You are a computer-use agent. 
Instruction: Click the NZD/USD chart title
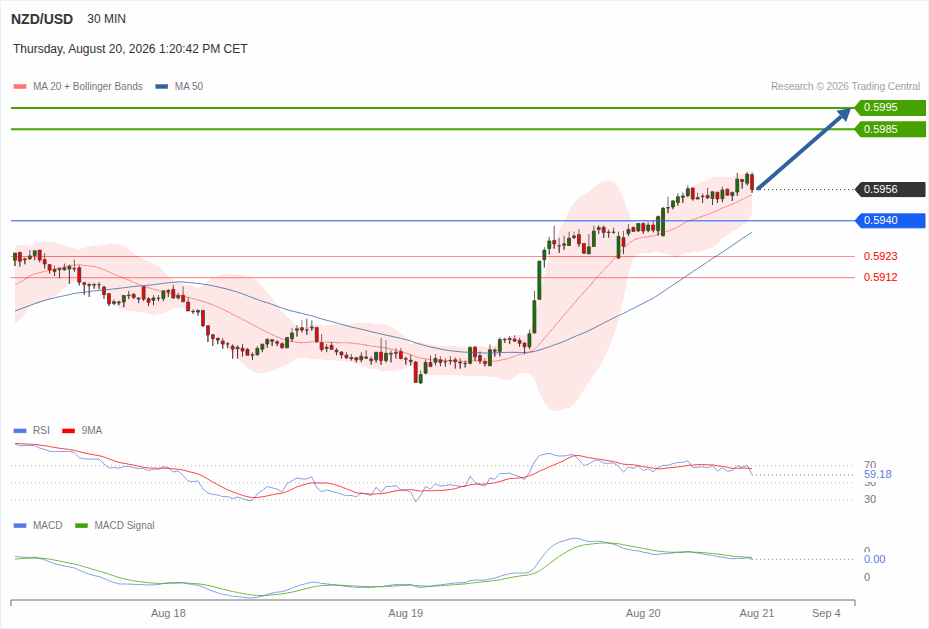coord(41,19)
